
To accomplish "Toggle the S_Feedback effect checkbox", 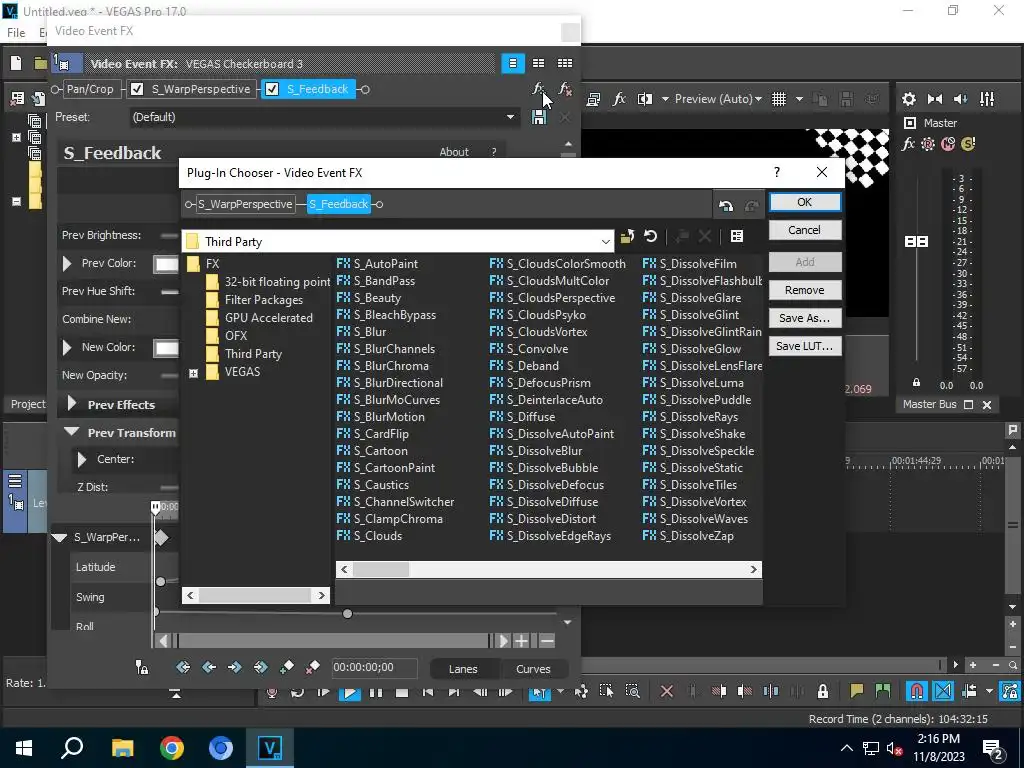I will click(x=272, y=89).
